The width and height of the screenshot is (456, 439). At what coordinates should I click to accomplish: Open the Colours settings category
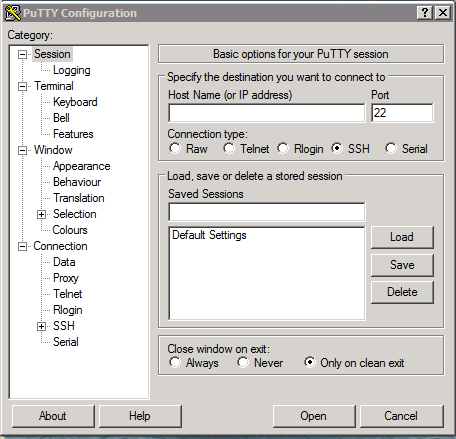coord(70,230)
